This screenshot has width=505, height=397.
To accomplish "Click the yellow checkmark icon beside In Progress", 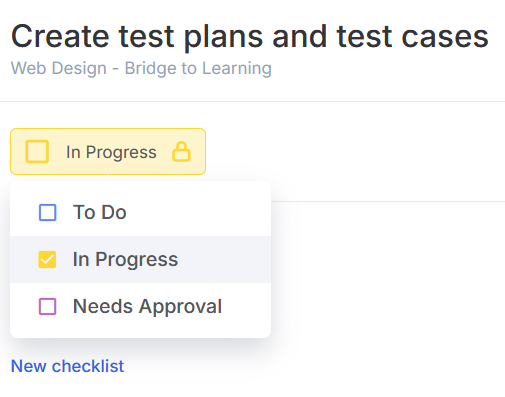I will coord(47,259).
